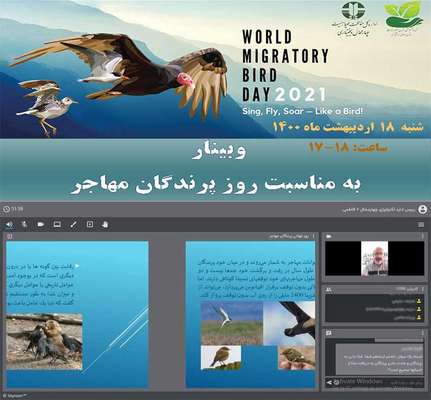431x400 pixels.
Task: Select the first participant in list
Action: coord(375,301)
